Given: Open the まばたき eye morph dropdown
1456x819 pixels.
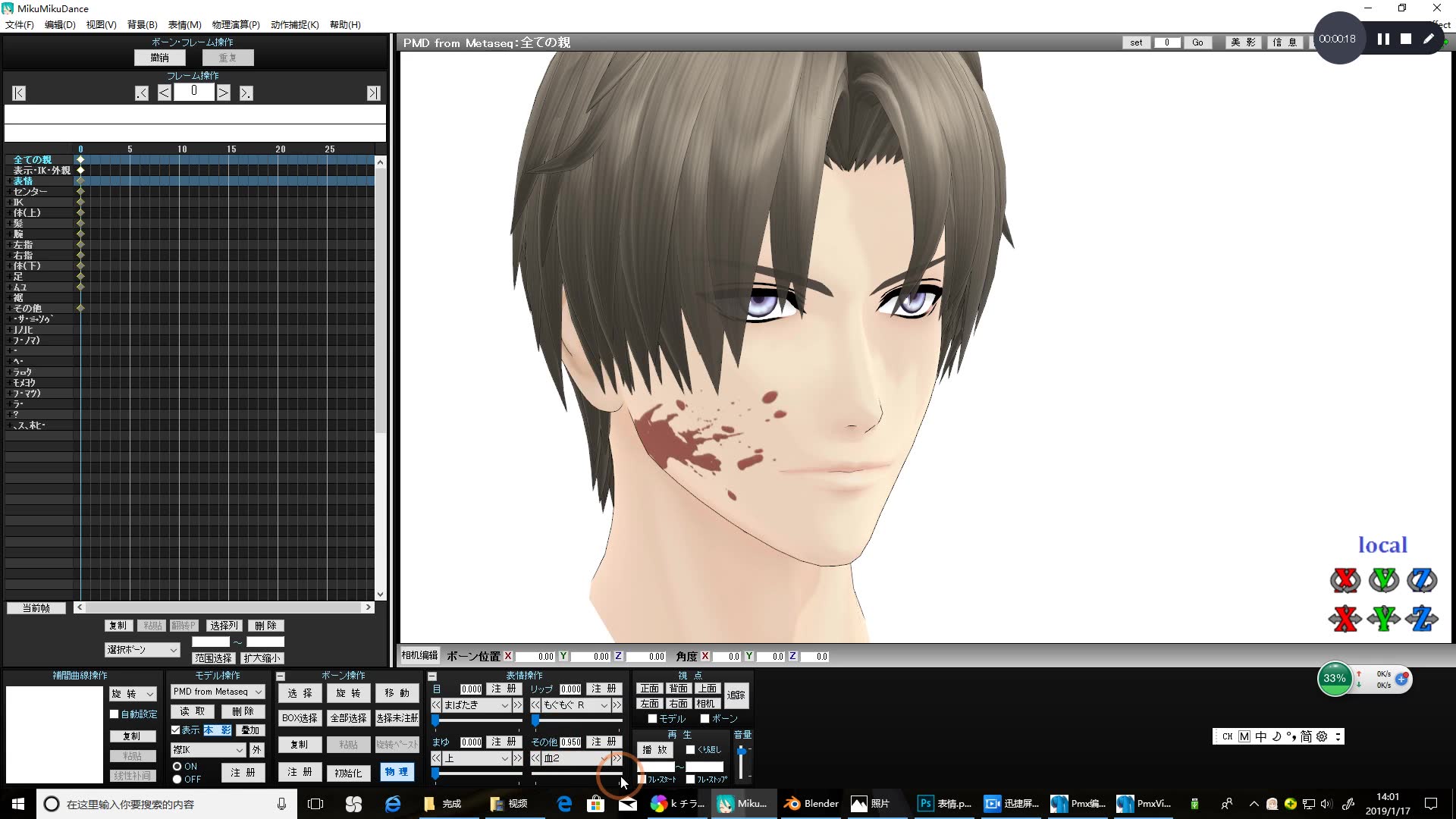Looking at the screenshot, I should coord(477,705).
